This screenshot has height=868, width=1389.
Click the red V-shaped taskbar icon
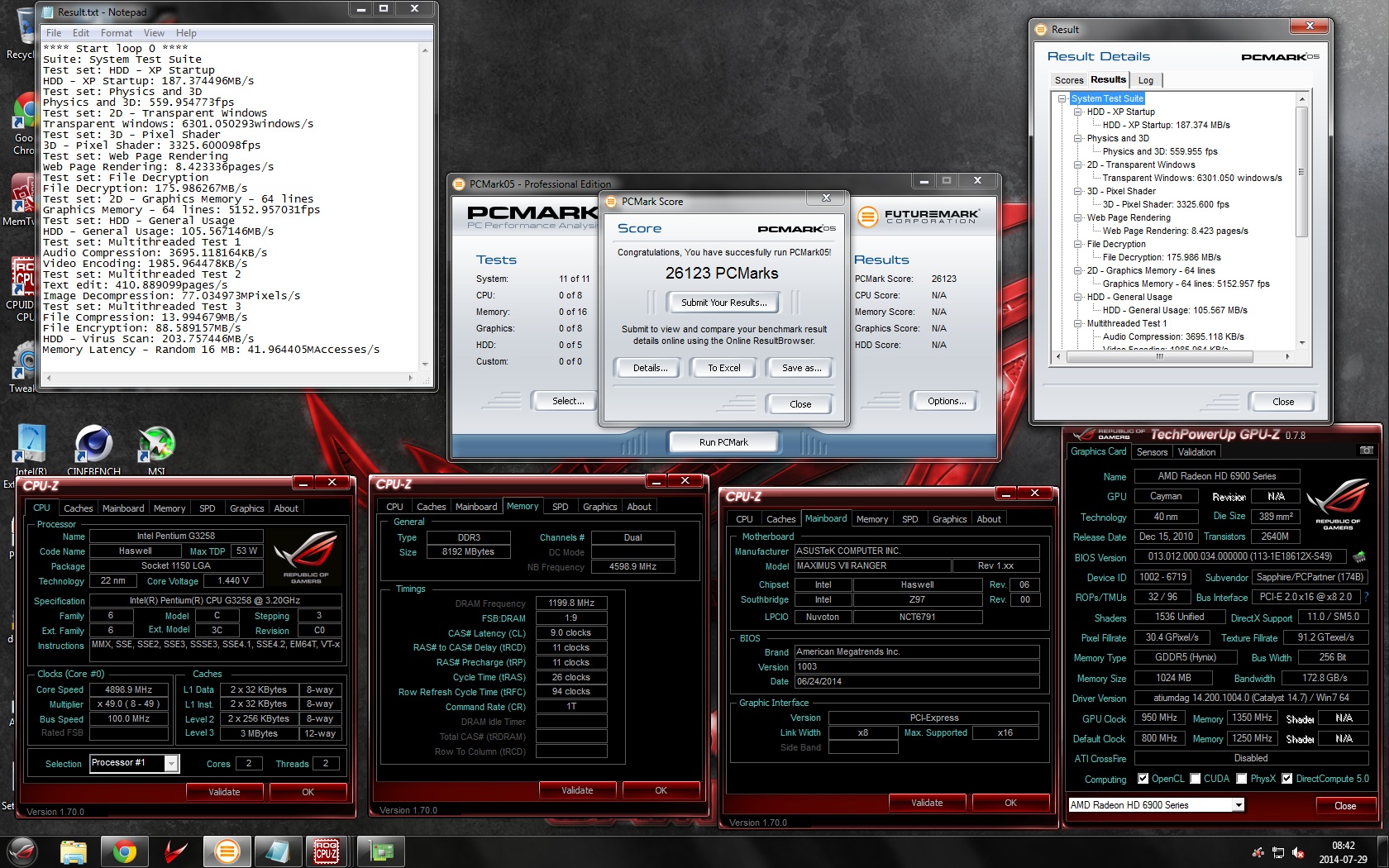[175, 851]
